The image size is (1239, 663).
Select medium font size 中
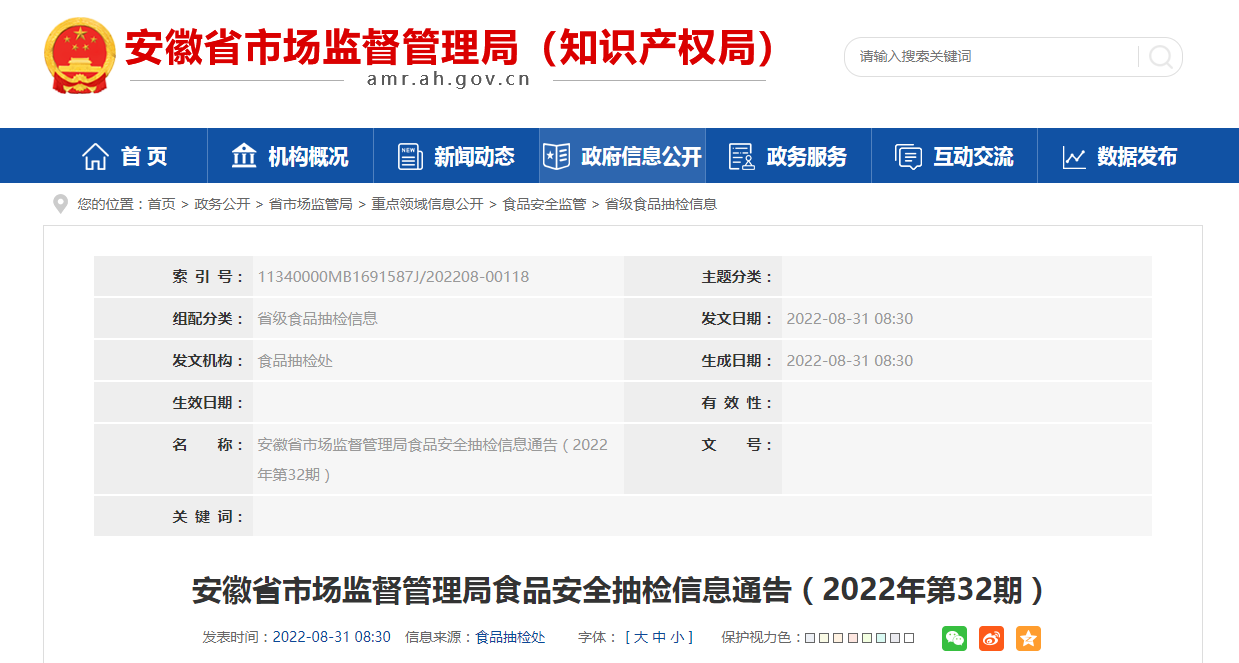coord(659,637)
